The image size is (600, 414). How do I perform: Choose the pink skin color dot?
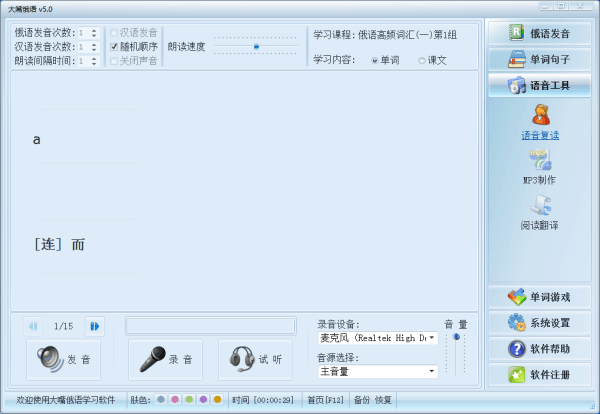[175, 399]
